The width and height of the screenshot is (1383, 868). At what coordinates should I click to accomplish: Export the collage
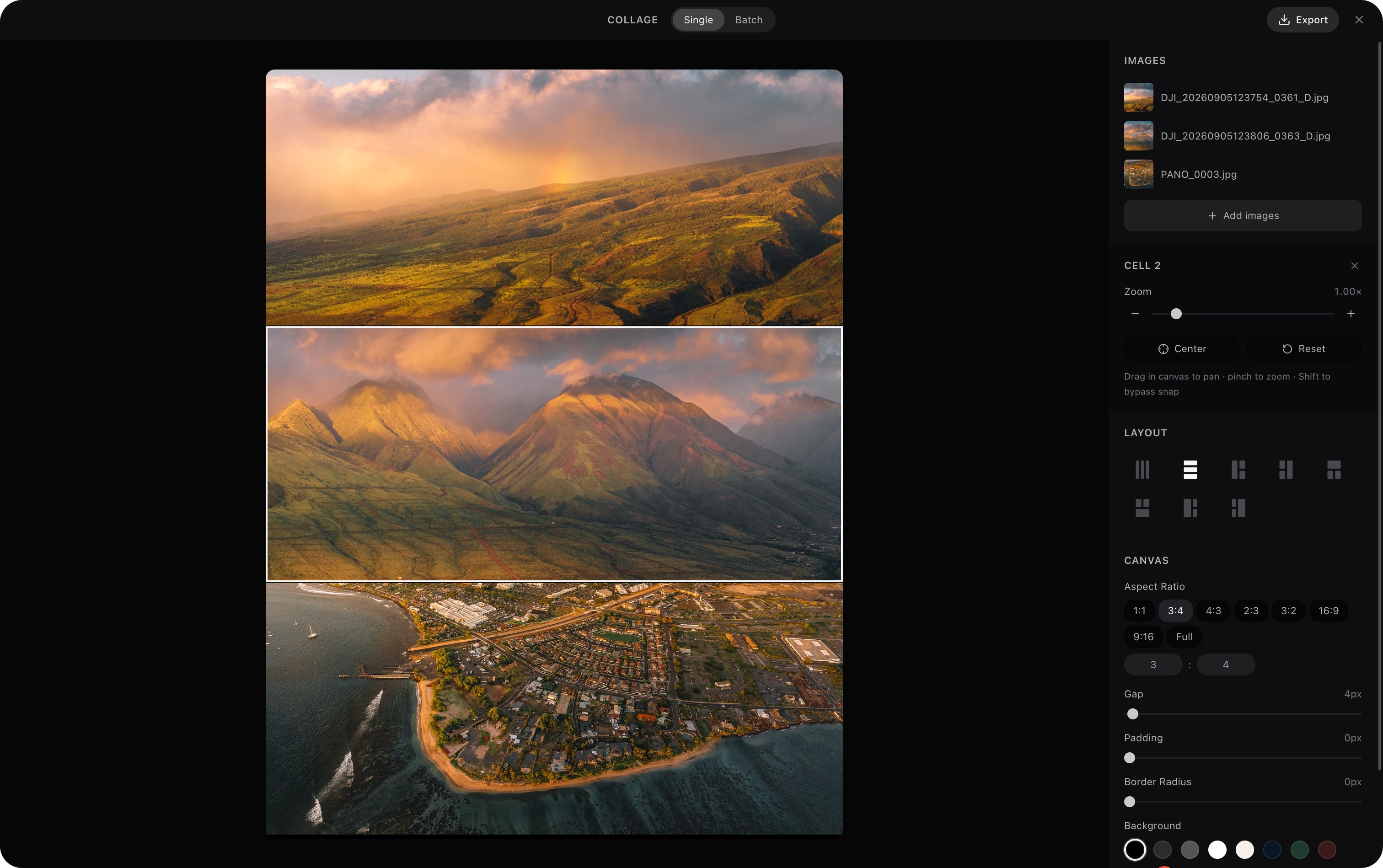tap(1303, 20)
